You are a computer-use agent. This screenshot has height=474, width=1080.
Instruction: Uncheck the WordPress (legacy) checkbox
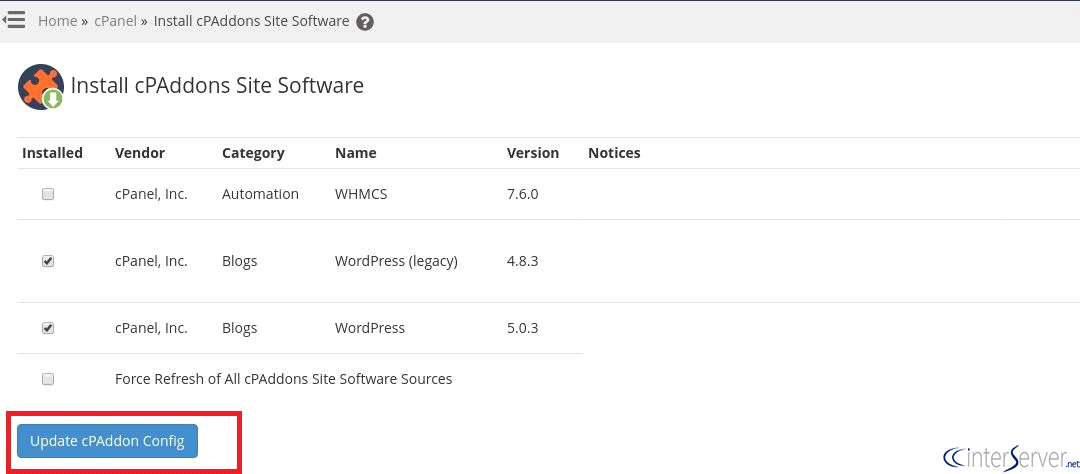(48, 261)
